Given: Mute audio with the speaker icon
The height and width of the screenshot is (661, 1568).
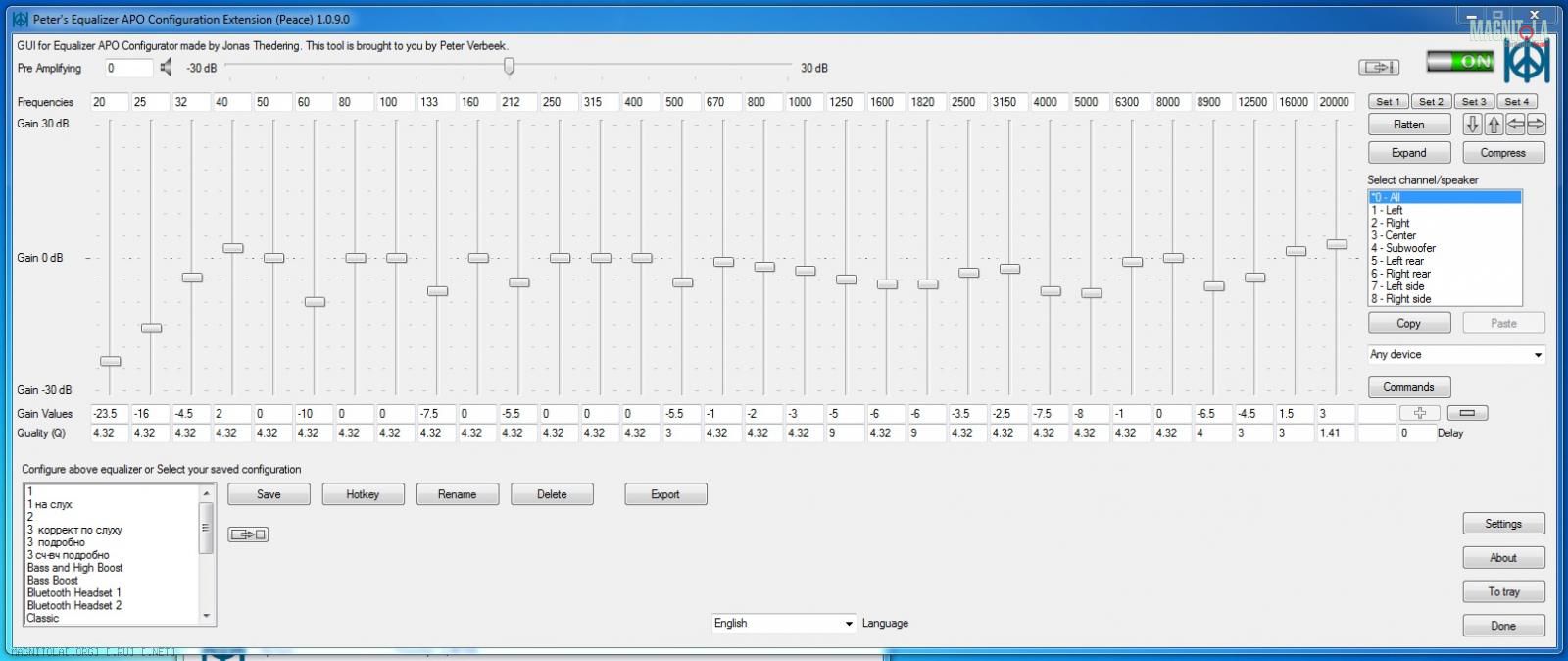Looking at the screenshot, I should click(x=167, y=68).
